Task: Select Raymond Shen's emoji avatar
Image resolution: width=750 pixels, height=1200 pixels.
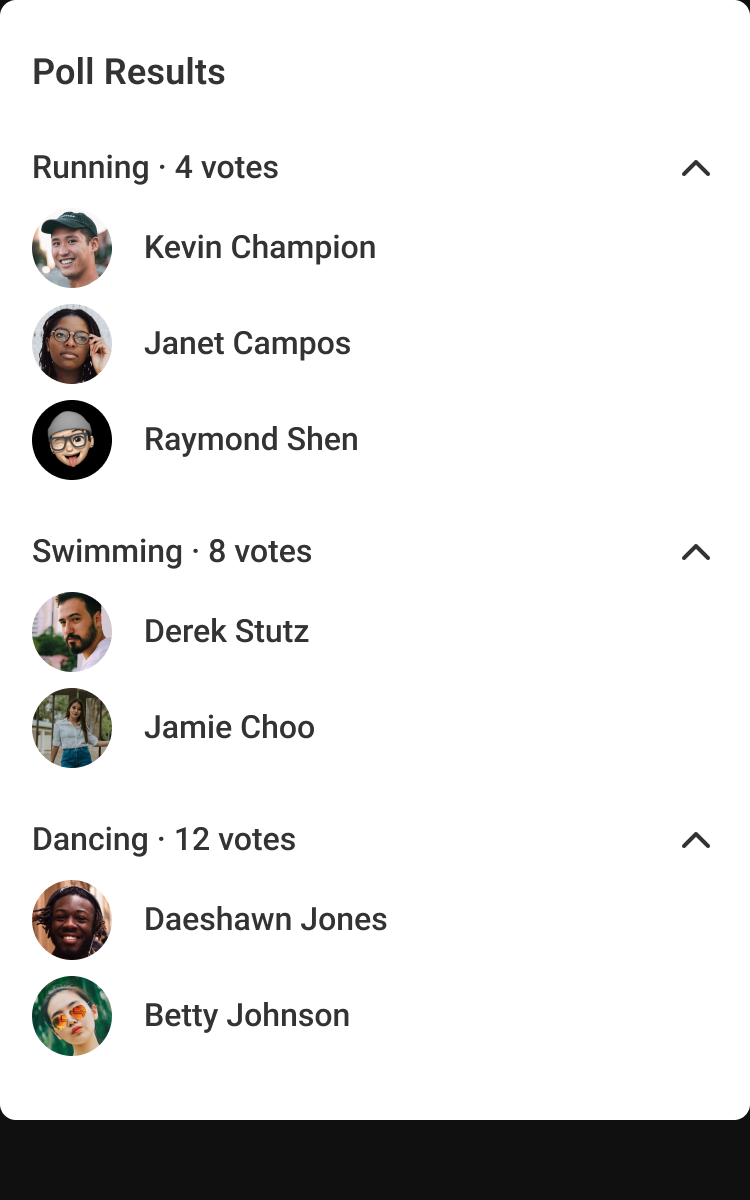Action: click(72, 440)
